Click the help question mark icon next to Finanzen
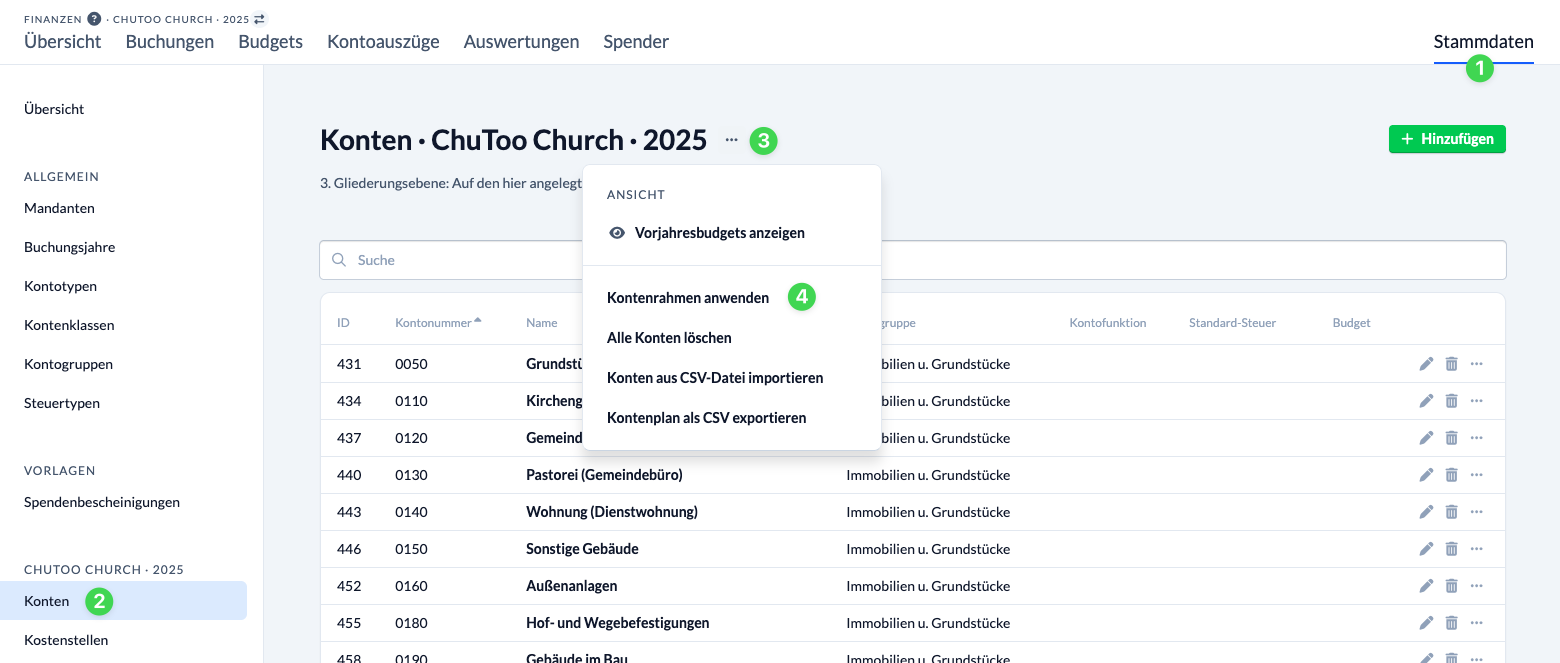Viewport: 1560px width, 663px height. click(94, 19)
